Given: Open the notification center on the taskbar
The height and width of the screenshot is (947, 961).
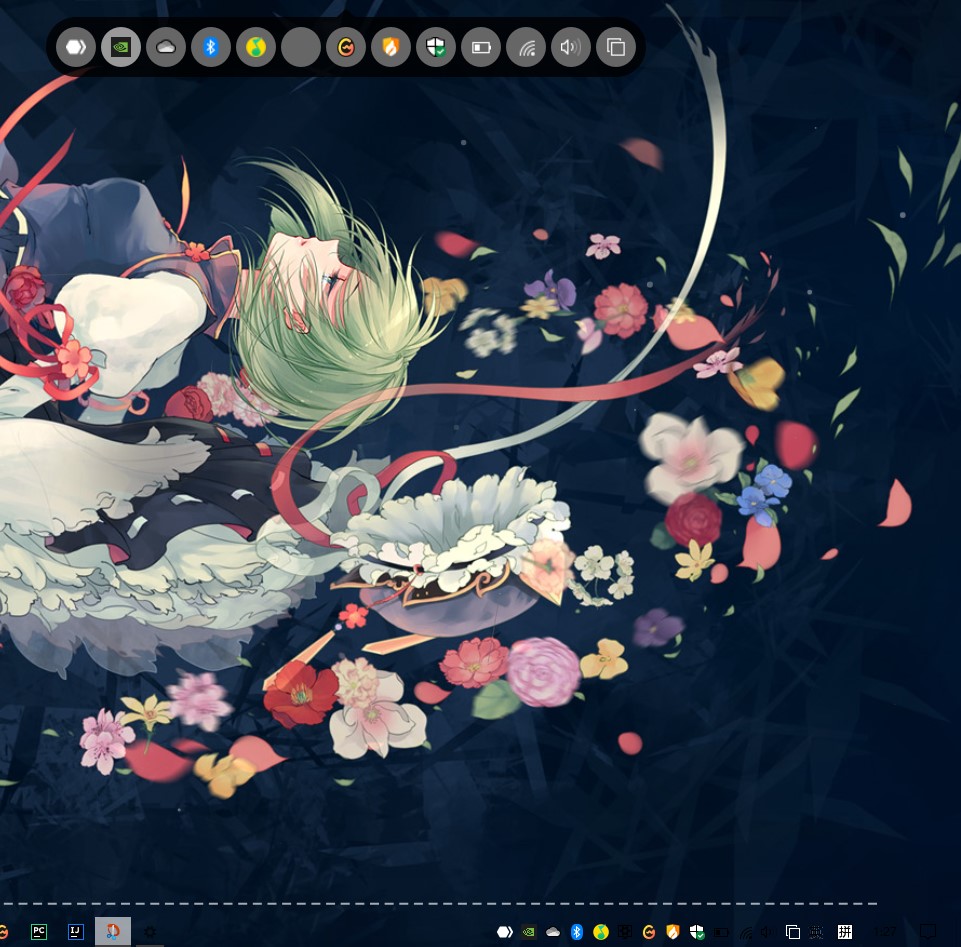Looking at the screenshot, I should [x=928, y=932].
